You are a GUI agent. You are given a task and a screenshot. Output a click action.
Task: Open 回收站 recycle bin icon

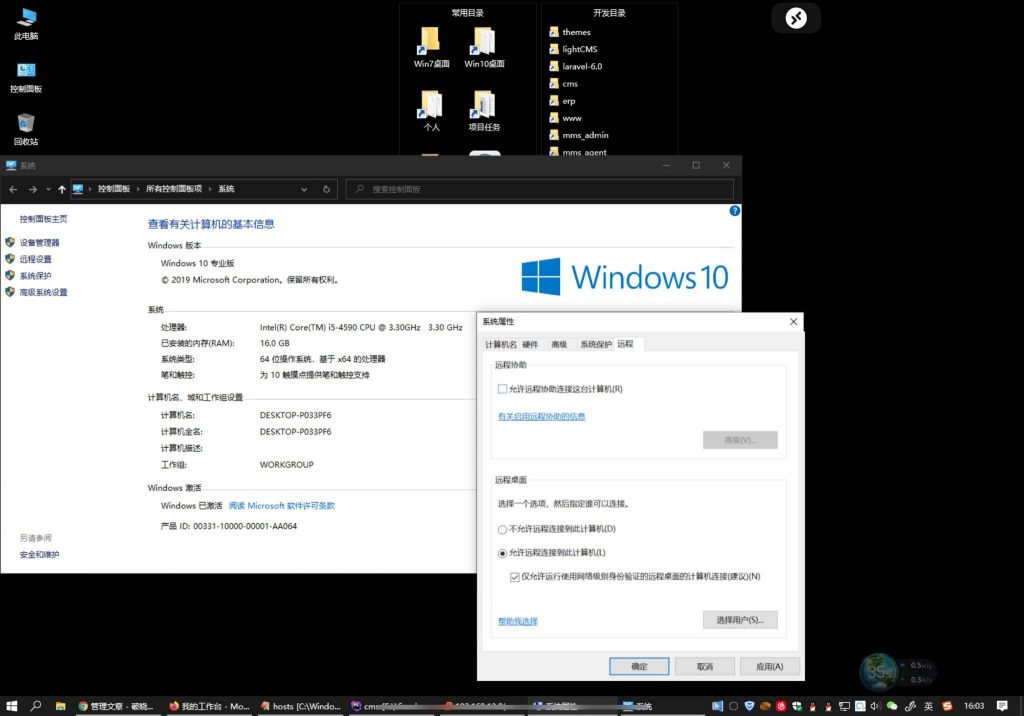[26, 129]
